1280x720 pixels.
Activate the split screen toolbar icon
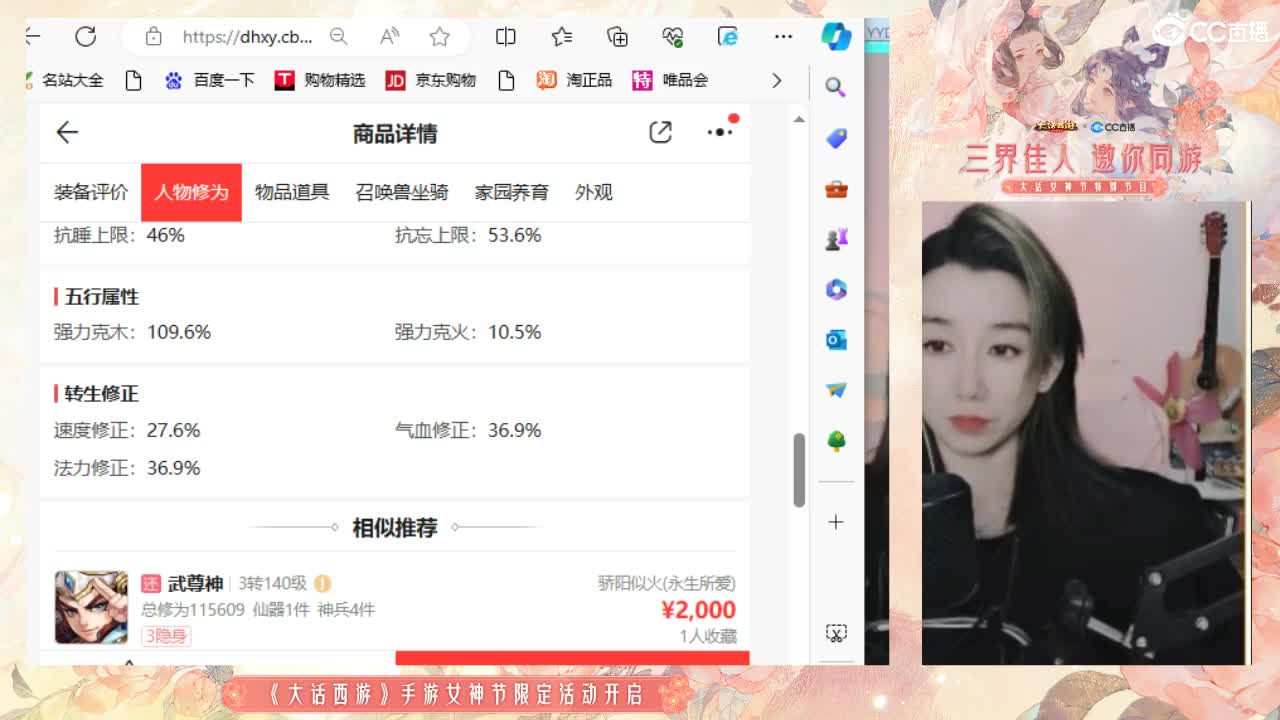(505, 36)
